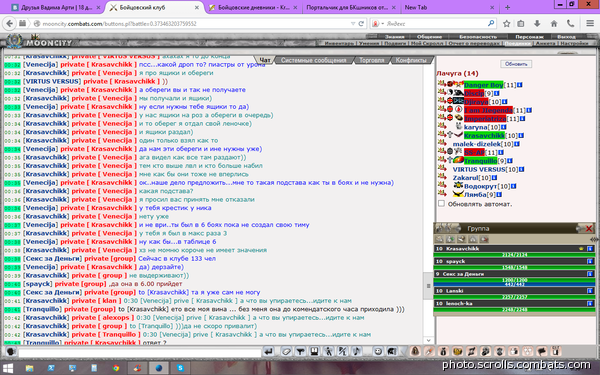Switch to the Системные сообщения tab

click(x=313, y=60)
